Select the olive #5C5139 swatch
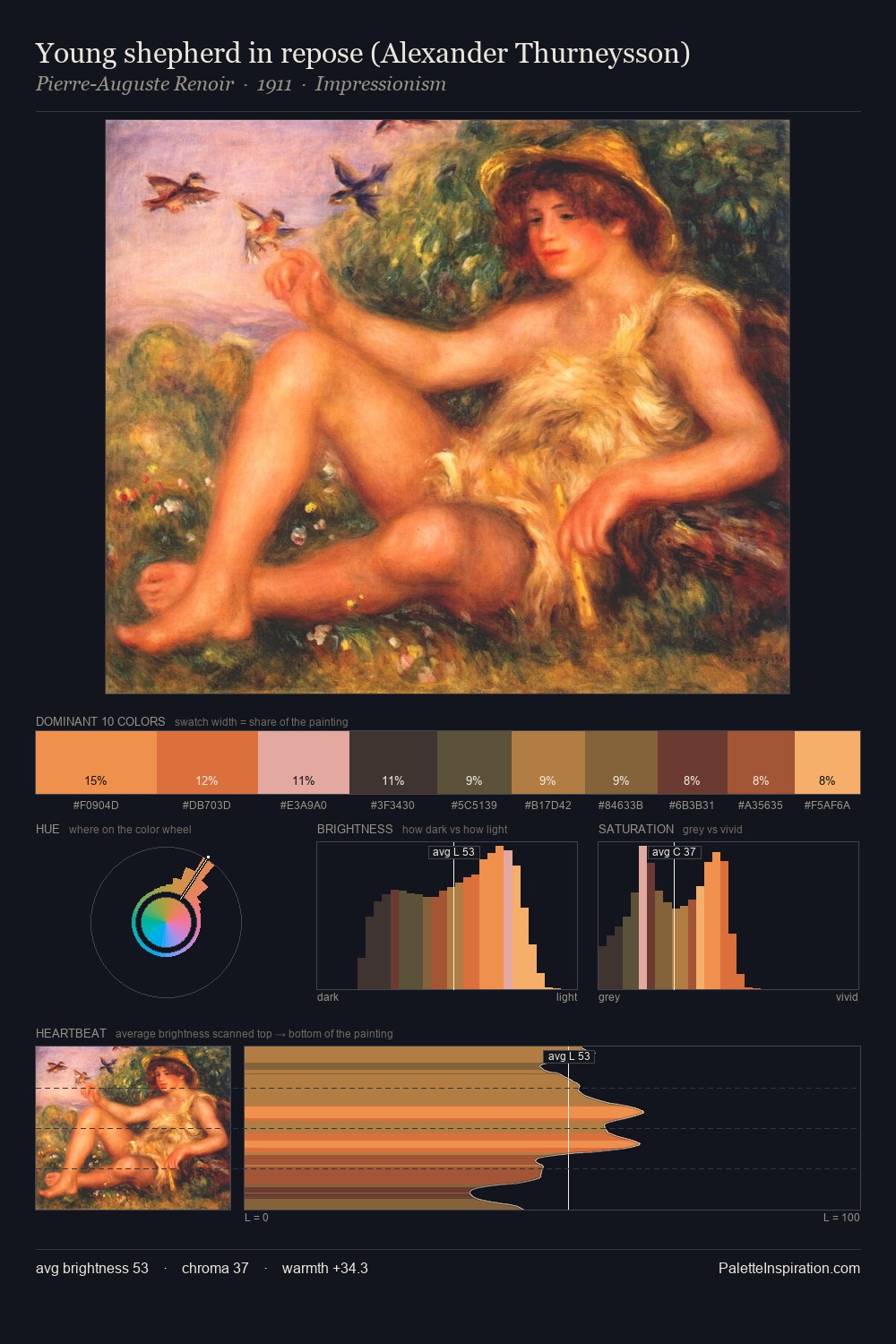Screen dimensions: 896x1344 click(x=474, y=762)
